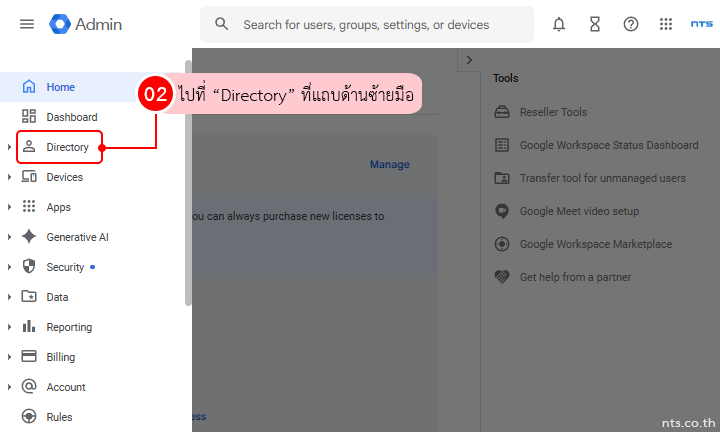Open Generative AI in the sidebar
The width and height of the screenshot is (720, 432).
click(77, 237)
